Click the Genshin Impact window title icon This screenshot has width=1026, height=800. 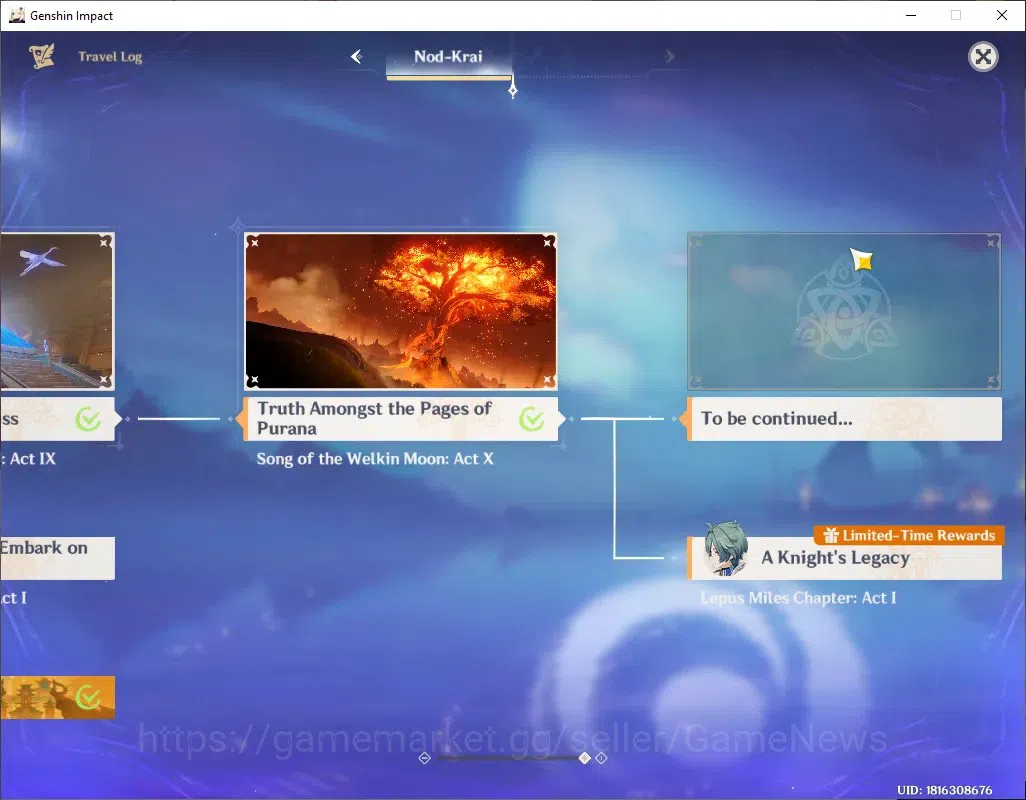(x=16, y=15)
